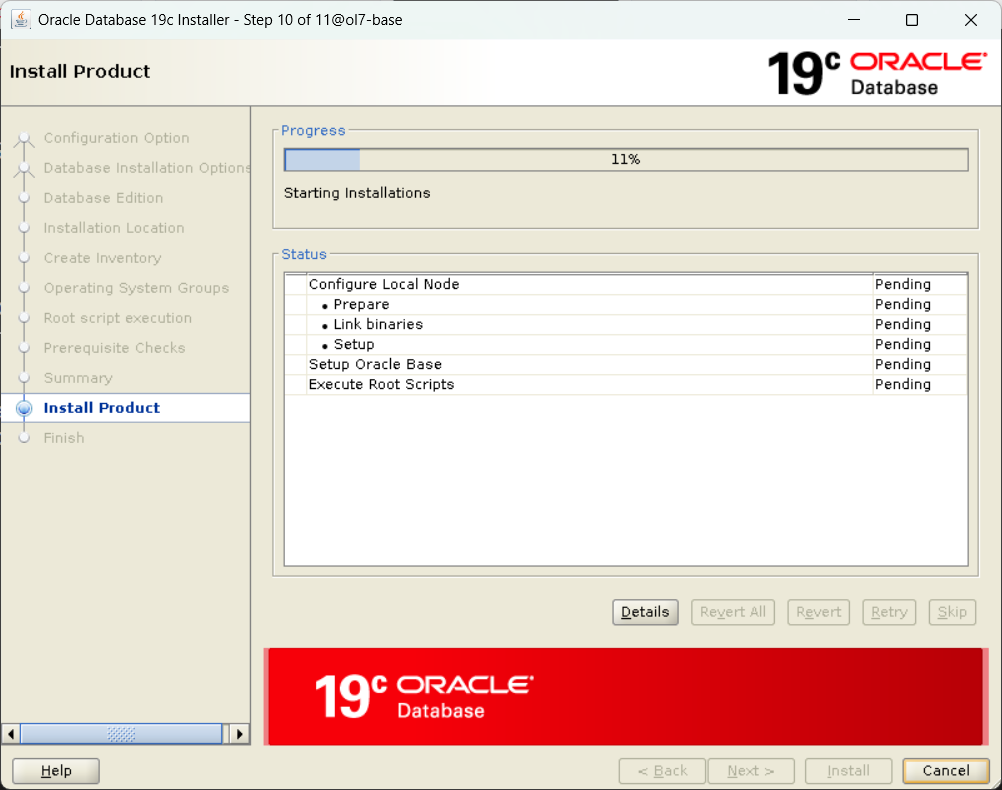The image size is (1002, 790).
Task: Cancel the installation
Action: click(x=946, y=770)
